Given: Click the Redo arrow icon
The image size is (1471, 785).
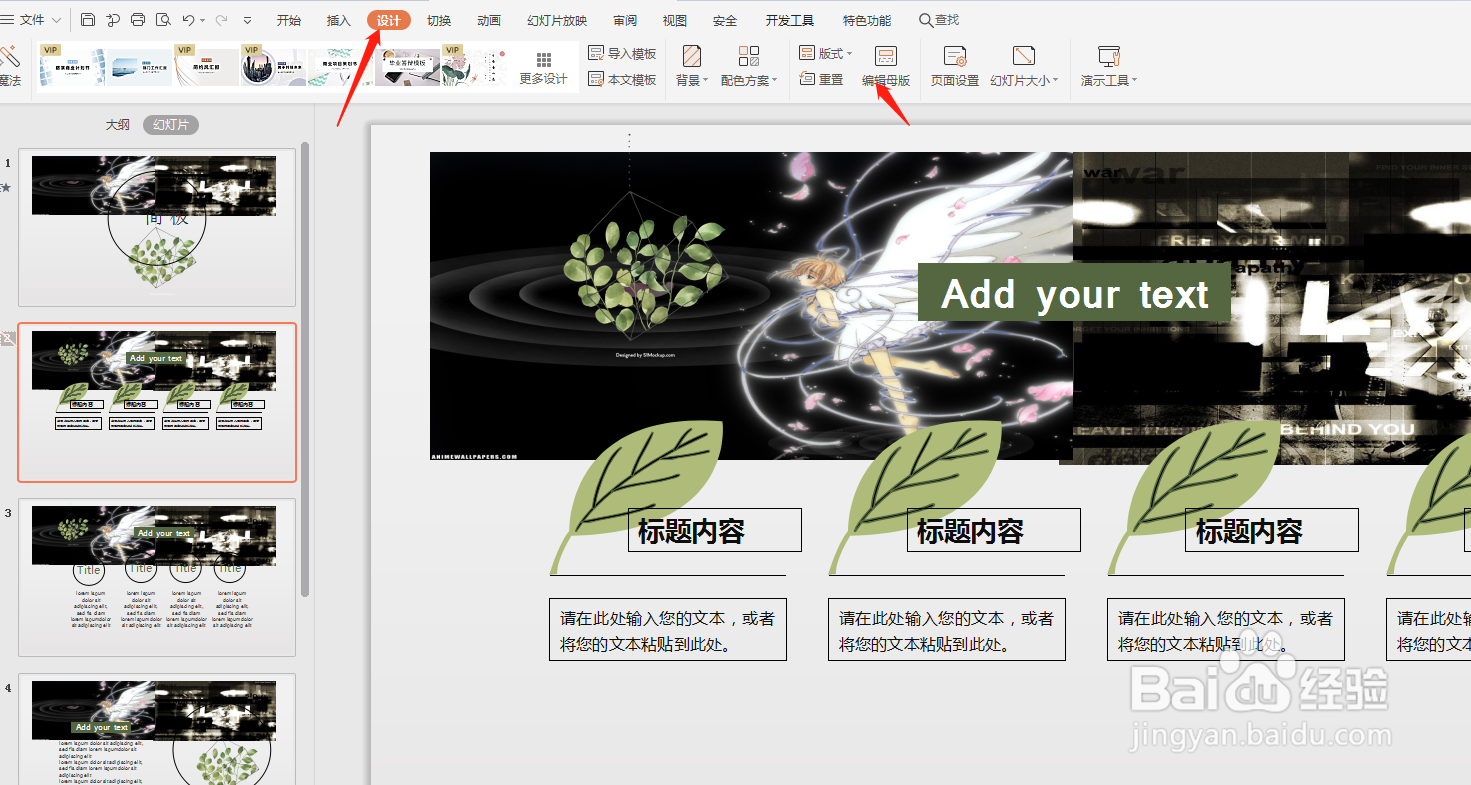Looking at the screenshot, I should [x=221, y=20].
